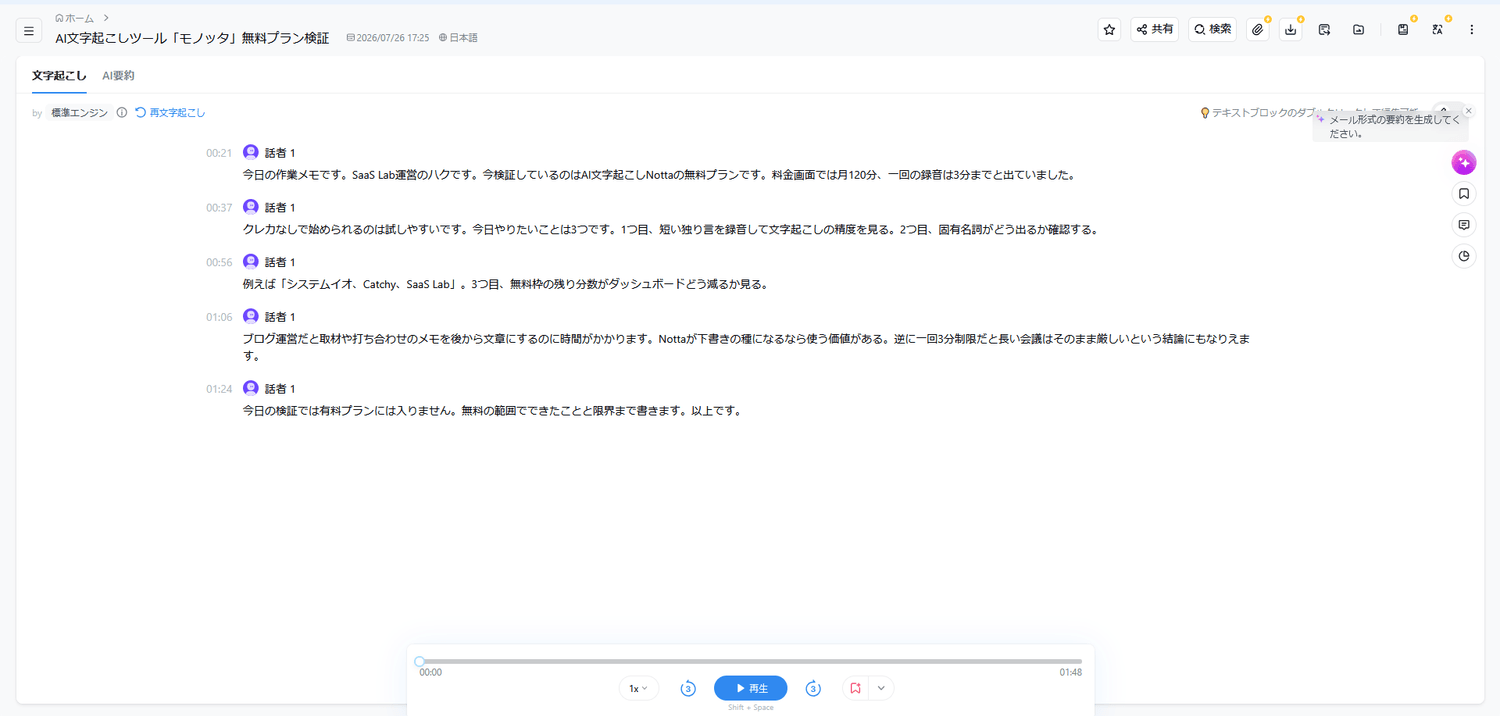Add a bookmark with red flag icon

(x=855, y=688)
